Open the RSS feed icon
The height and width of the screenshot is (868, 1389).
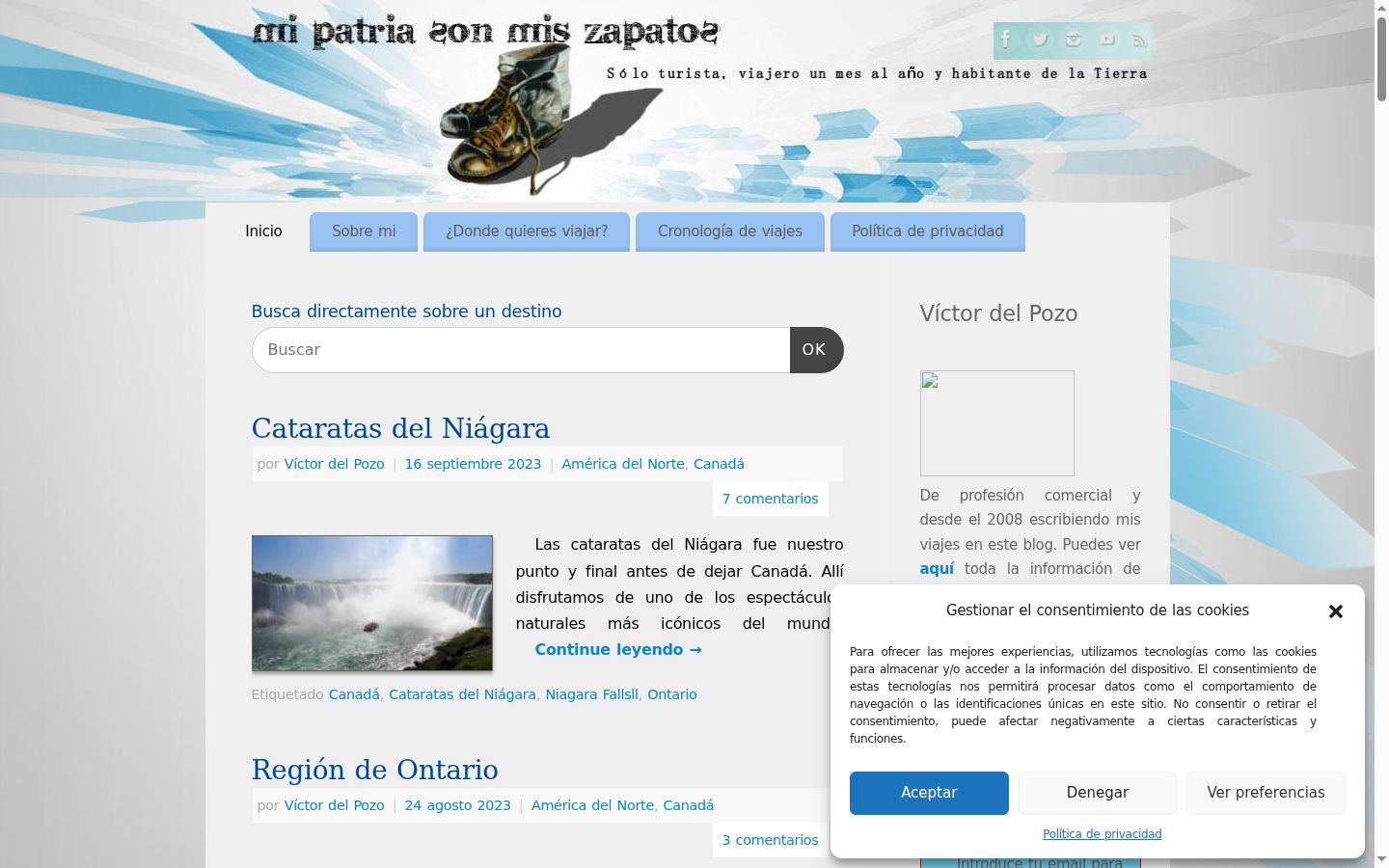(1140, 40)
